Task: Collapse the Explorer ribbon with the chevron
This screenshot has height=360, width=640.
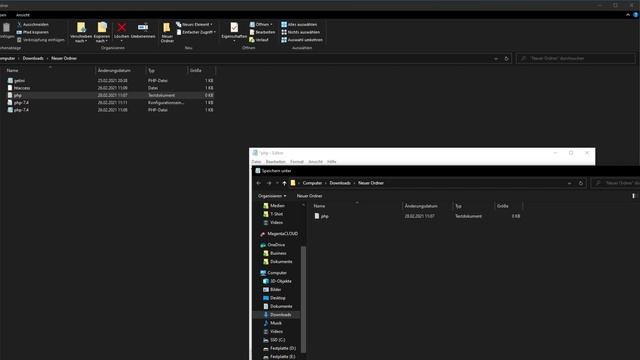Action: pos(628,15)
